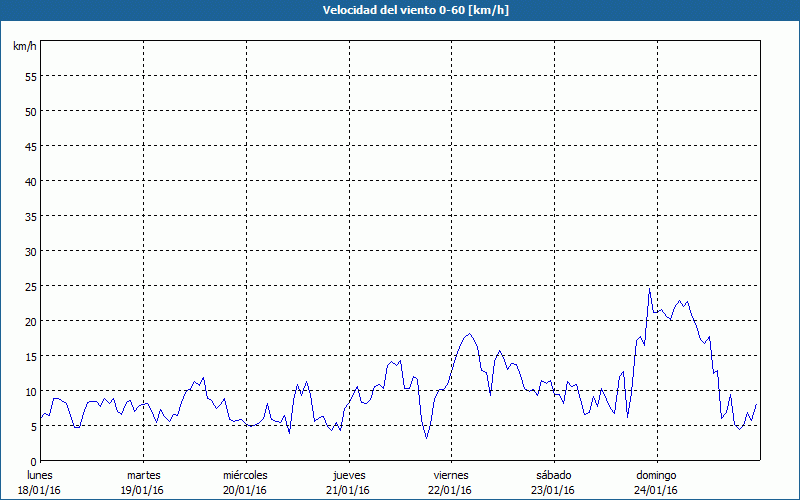Click the 'sábado' day label

(x=553, y=475)
